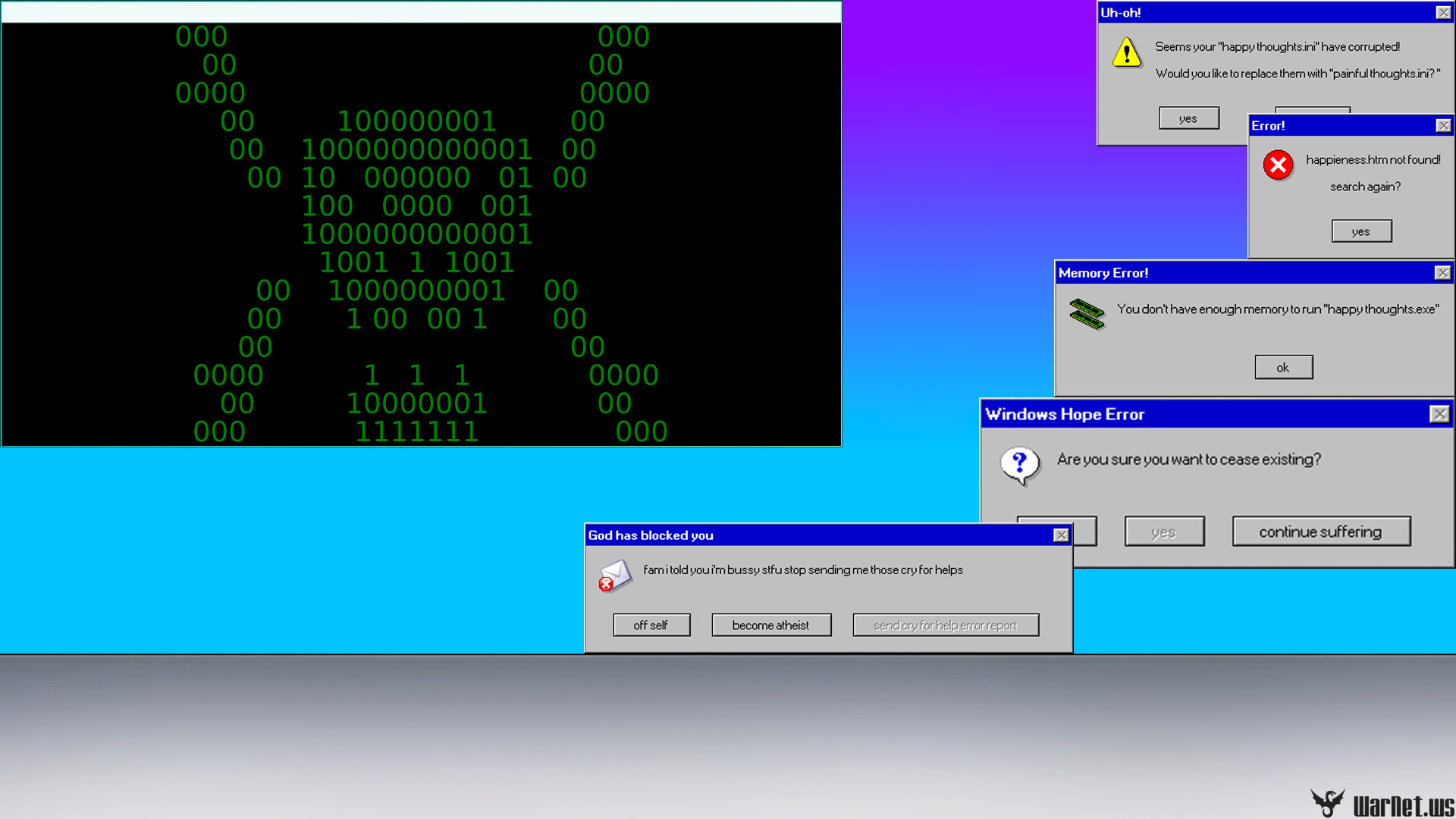Close the Windows Hope Error dialog
The height and width of the screenshot is (819, 1456).
(1439, 414)
